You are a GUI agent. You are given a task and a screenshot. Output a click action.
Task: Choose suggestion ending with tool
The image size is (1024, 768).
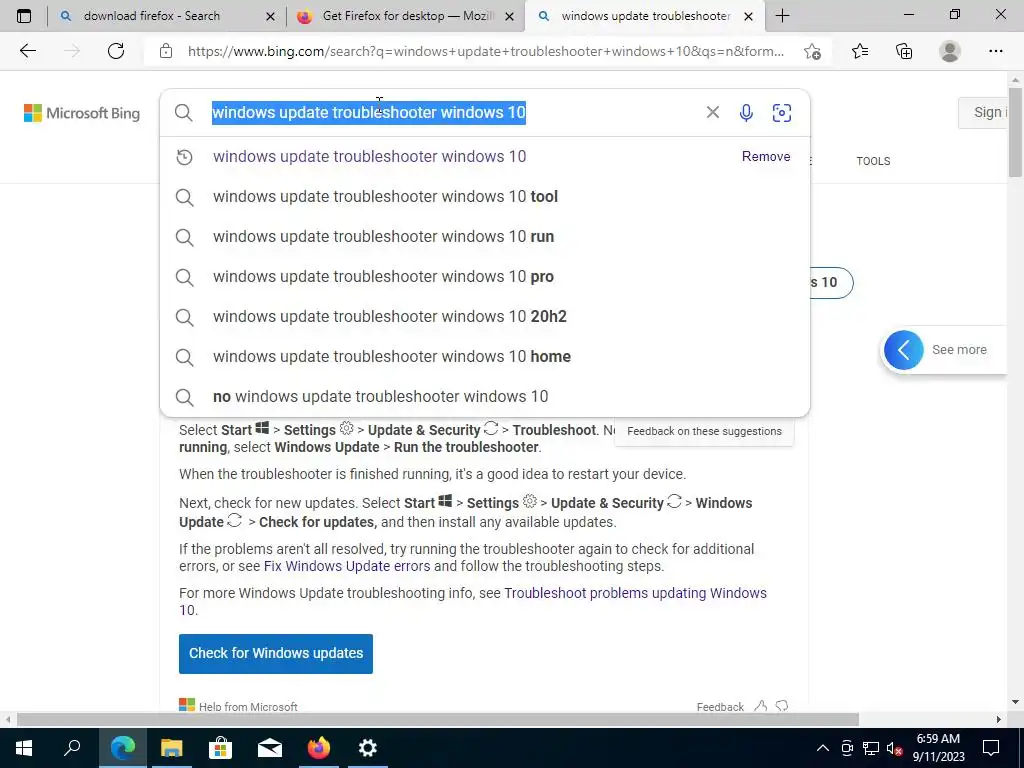tap(485, 197)
